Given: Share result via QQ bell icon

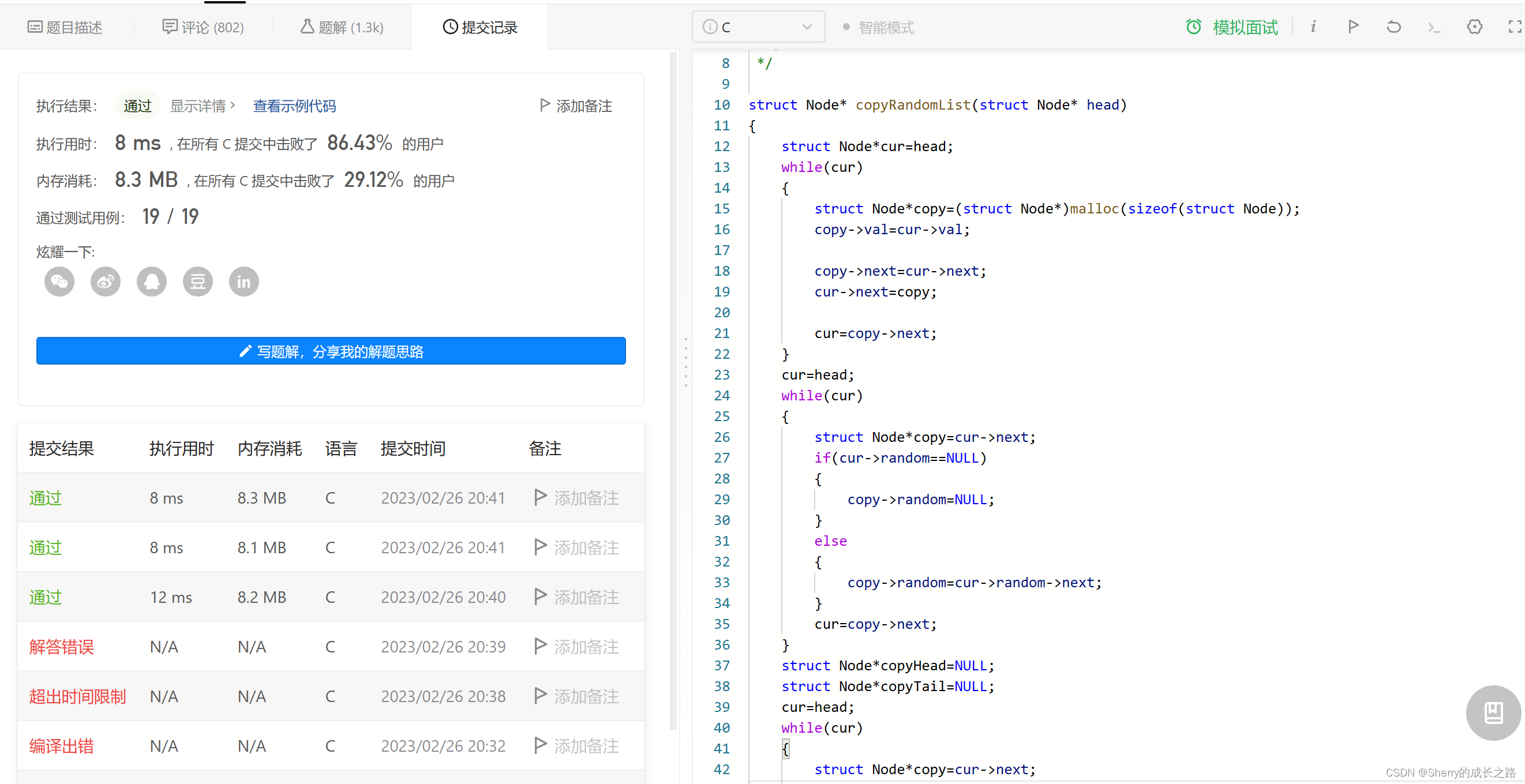Looking at the screenshot, I should click(152, 282).
